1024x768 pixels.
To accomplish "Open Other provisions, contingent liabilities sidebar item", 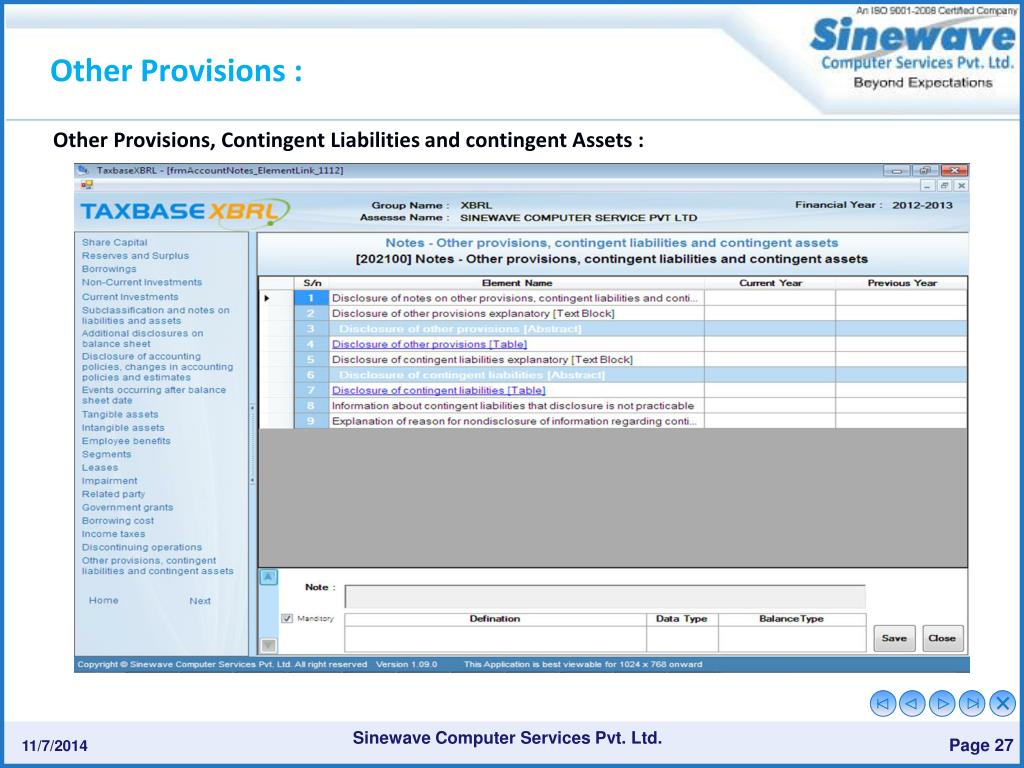I will [157, 566].
